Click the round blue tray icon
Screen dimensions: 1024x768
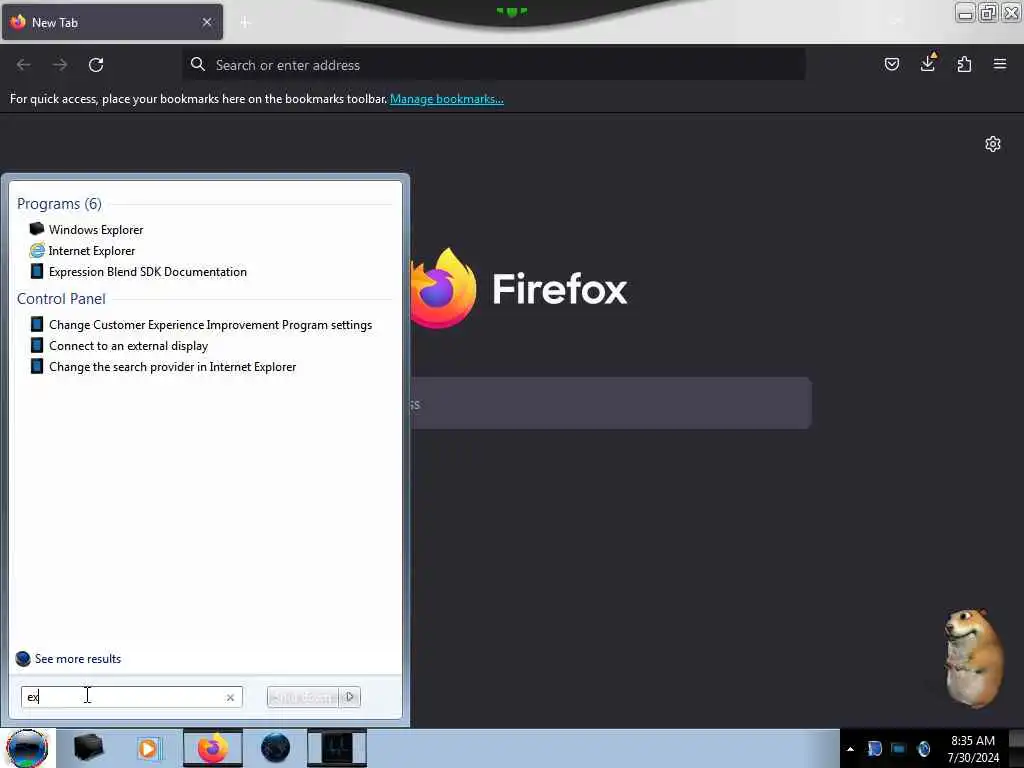pyautogui.click(x=923, y=748)
